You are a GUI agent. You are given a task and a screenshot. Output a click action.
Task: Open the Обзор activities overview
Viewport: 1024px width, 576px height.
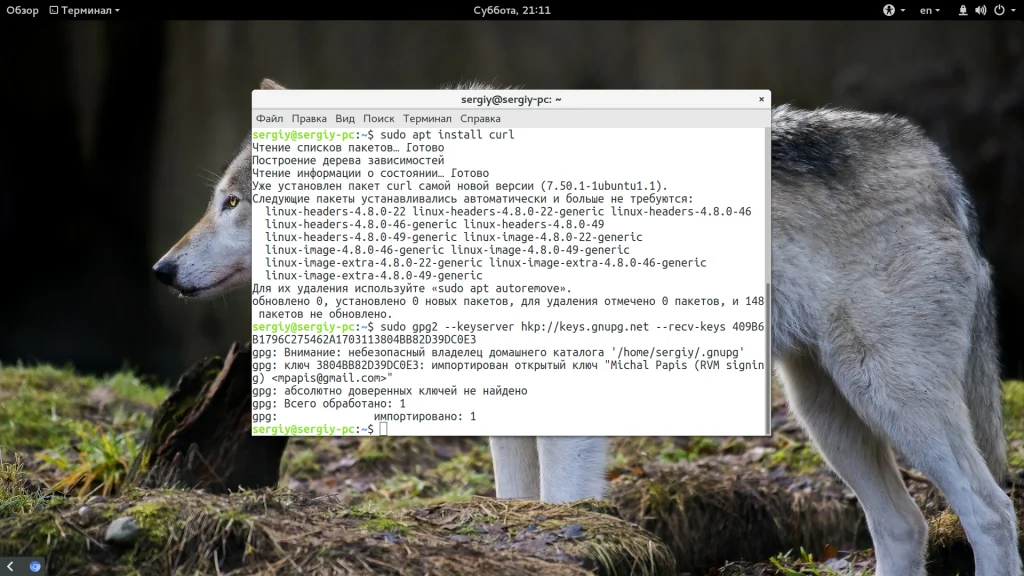(22, 10)
